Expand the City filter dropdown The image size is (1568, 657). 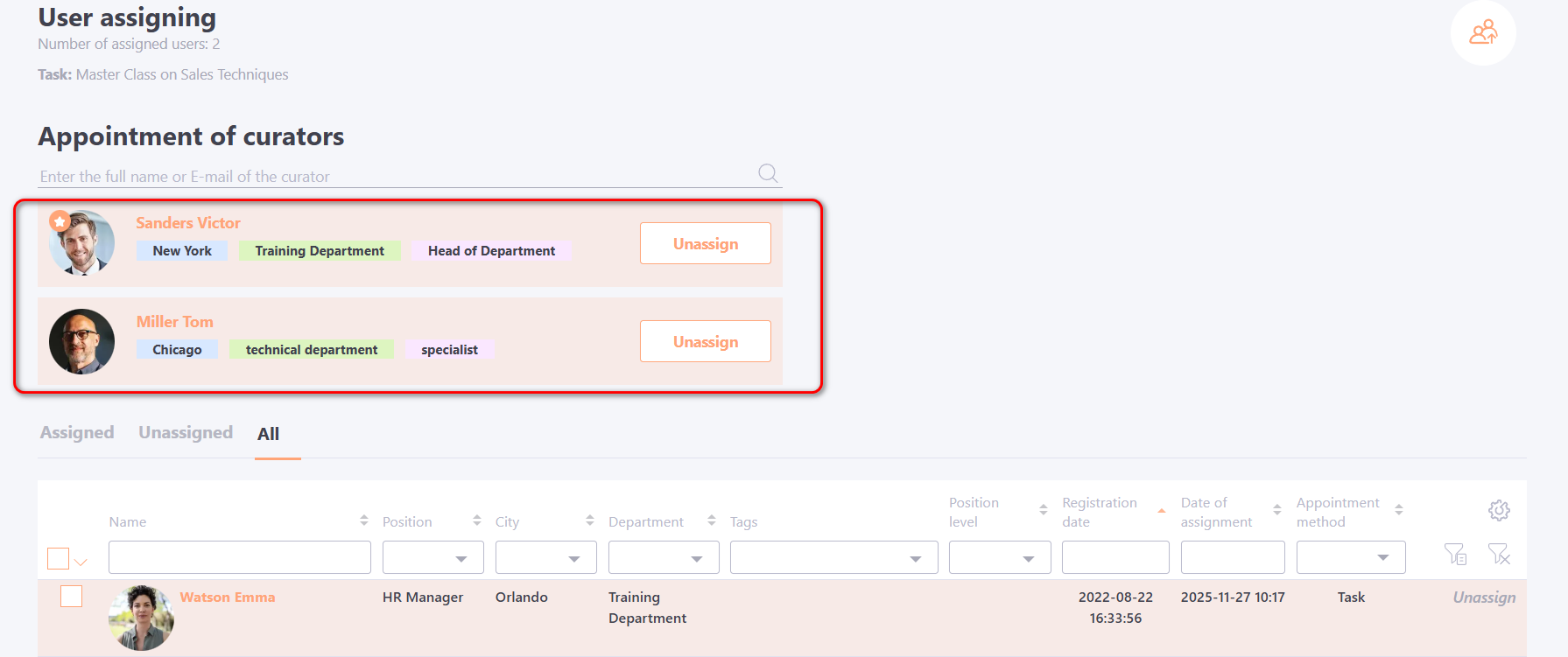coord(546,558)
